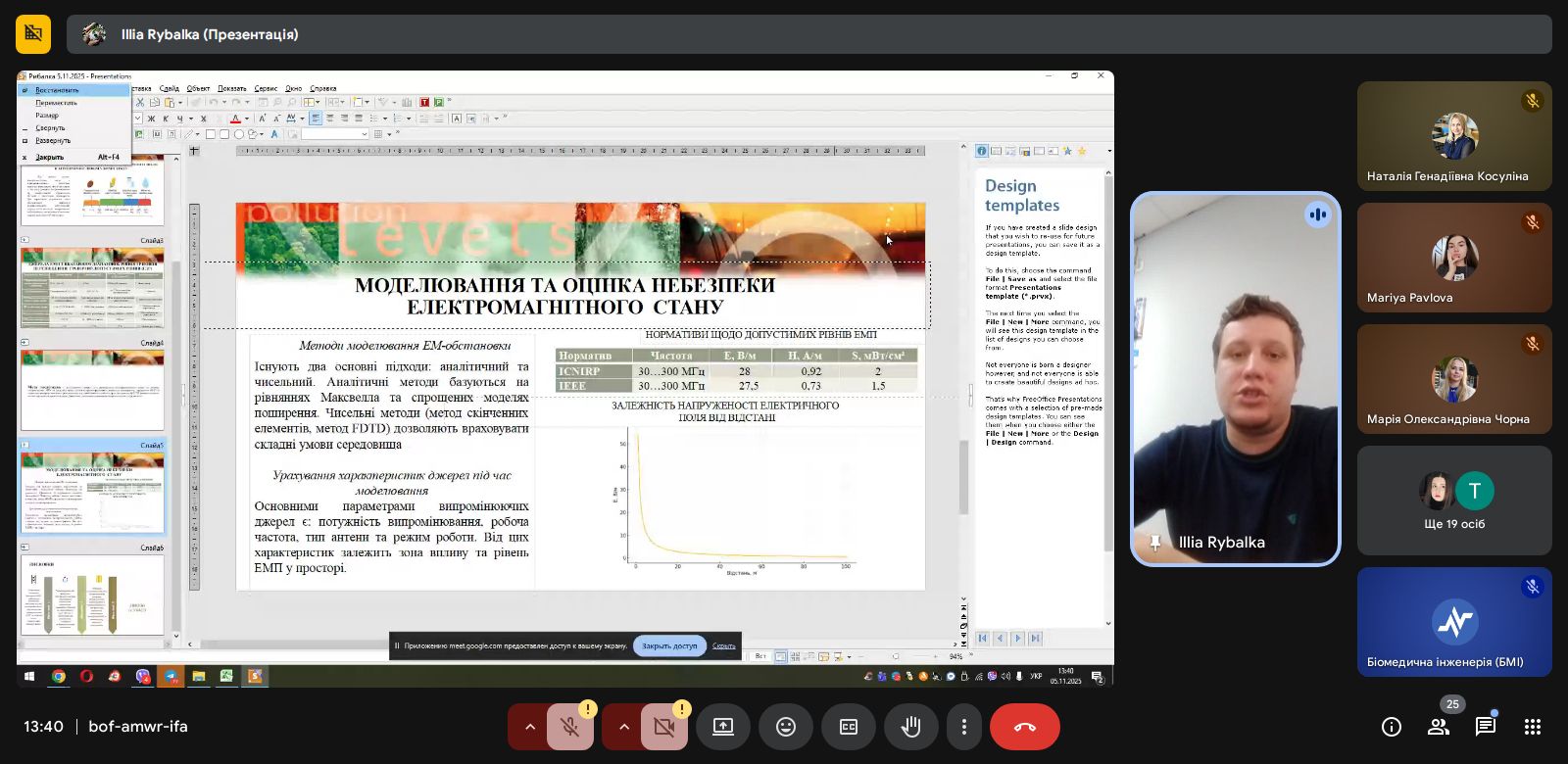The height and width of the screenshot is (764, 1568).
Task: Open the meeting details info icon
Action: click(1391, 727)
